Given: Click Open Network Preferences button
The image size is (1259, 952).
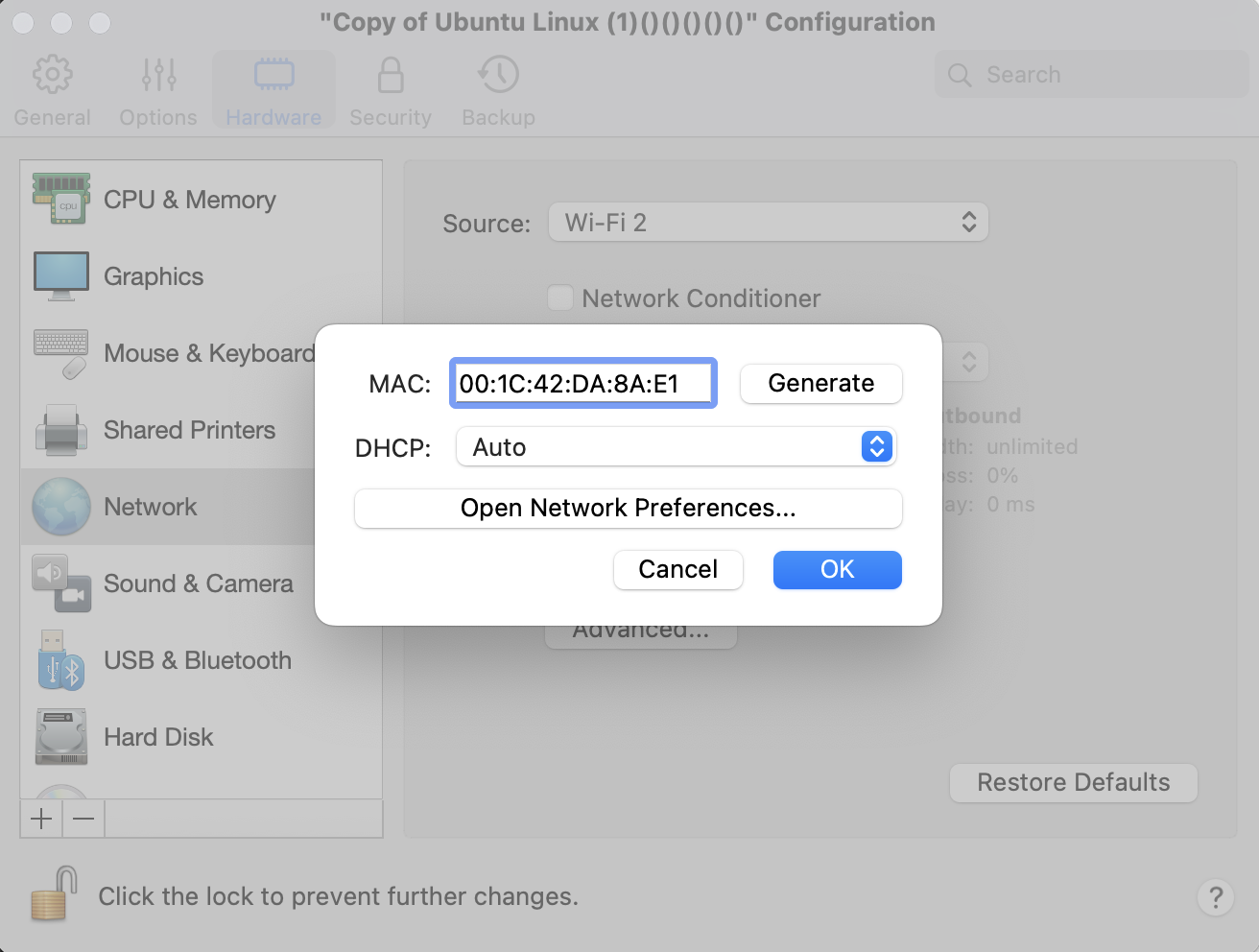Looking at the screenshot, I should click(628, 508).
